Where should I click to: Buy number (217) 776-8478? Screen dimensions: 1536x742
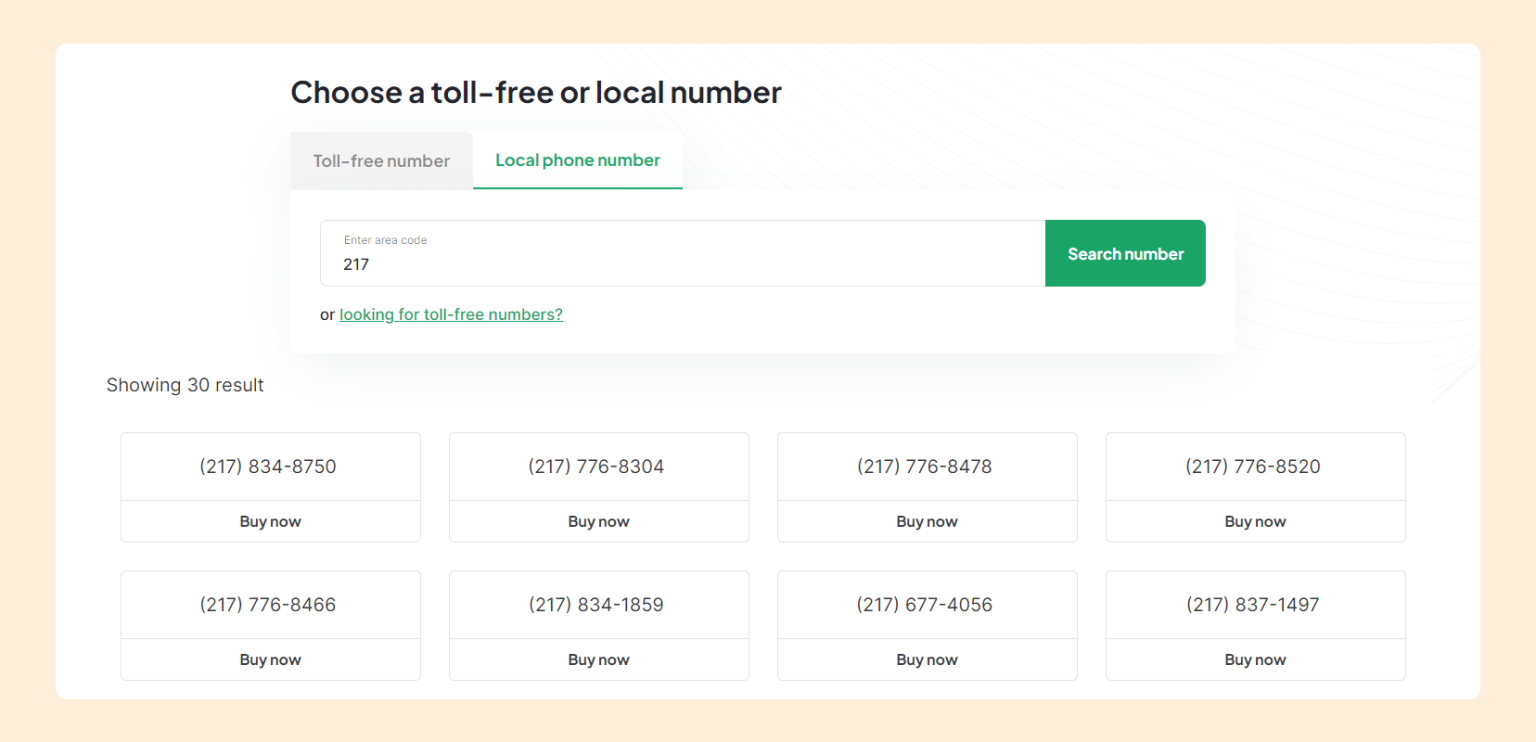[x=926, y=521]
